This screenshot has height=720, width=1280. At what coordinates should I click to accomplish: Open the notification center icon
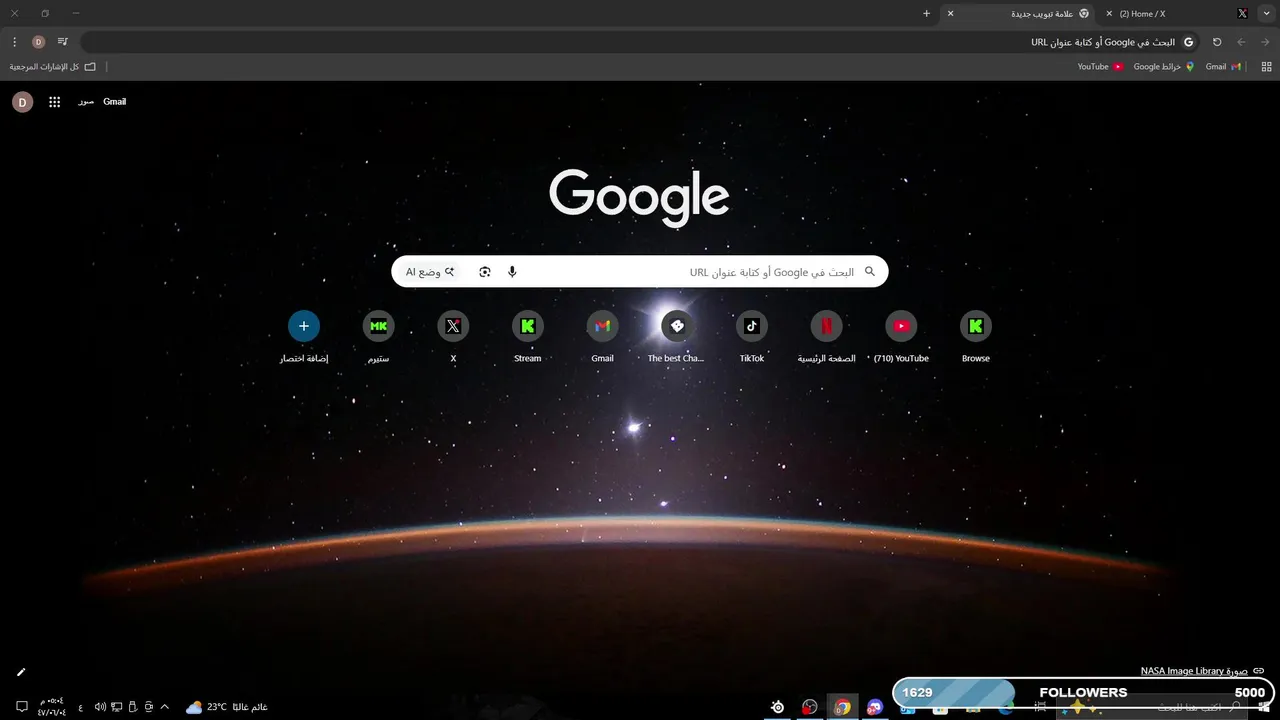[x=21, y=707]
